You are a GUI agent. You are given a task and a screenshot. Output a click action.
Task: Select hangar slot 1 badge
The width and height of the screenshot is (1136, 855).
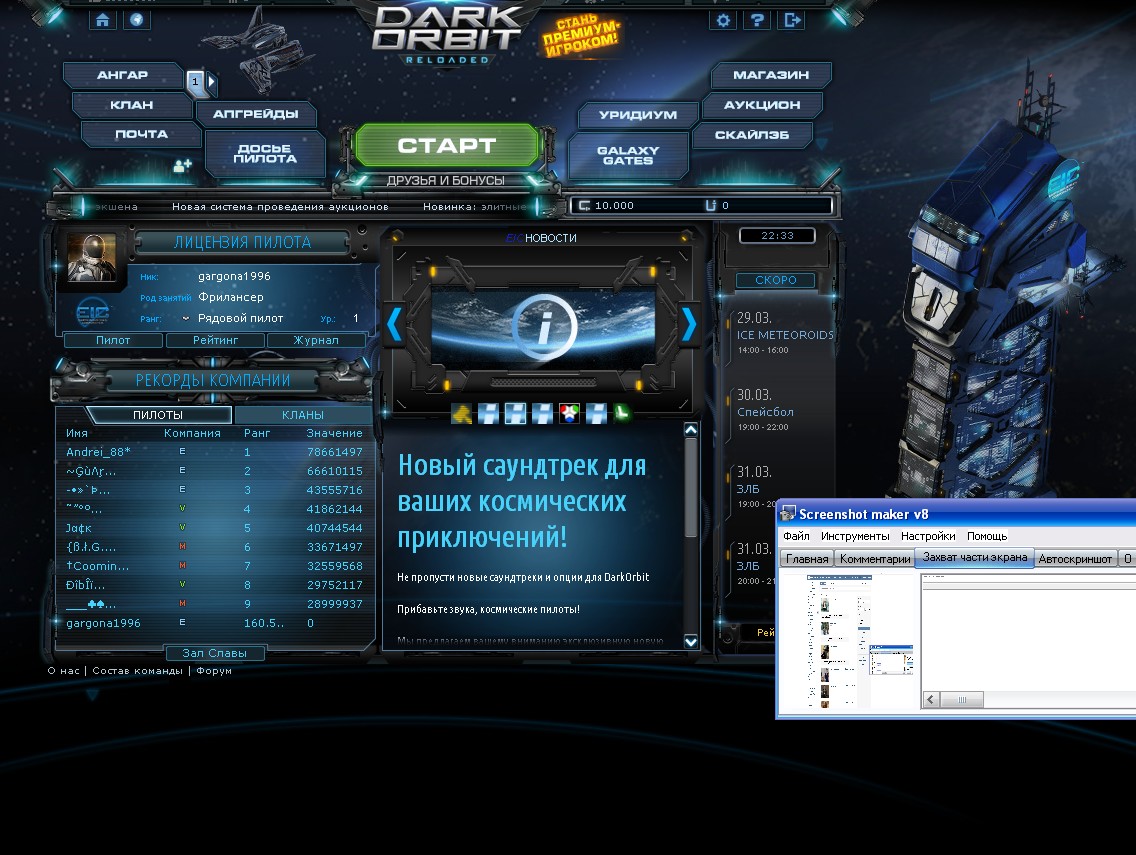[195, 82]
